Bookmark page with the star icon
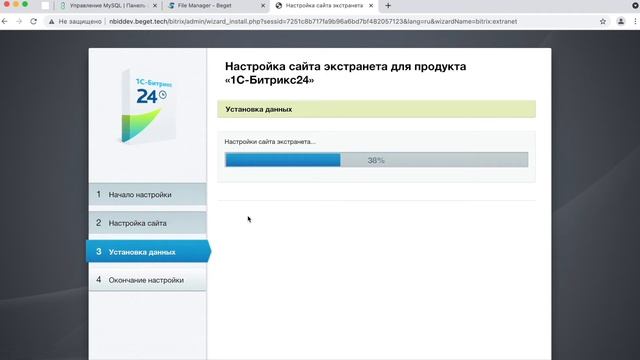The image size is (640, 360). point(603,21)
